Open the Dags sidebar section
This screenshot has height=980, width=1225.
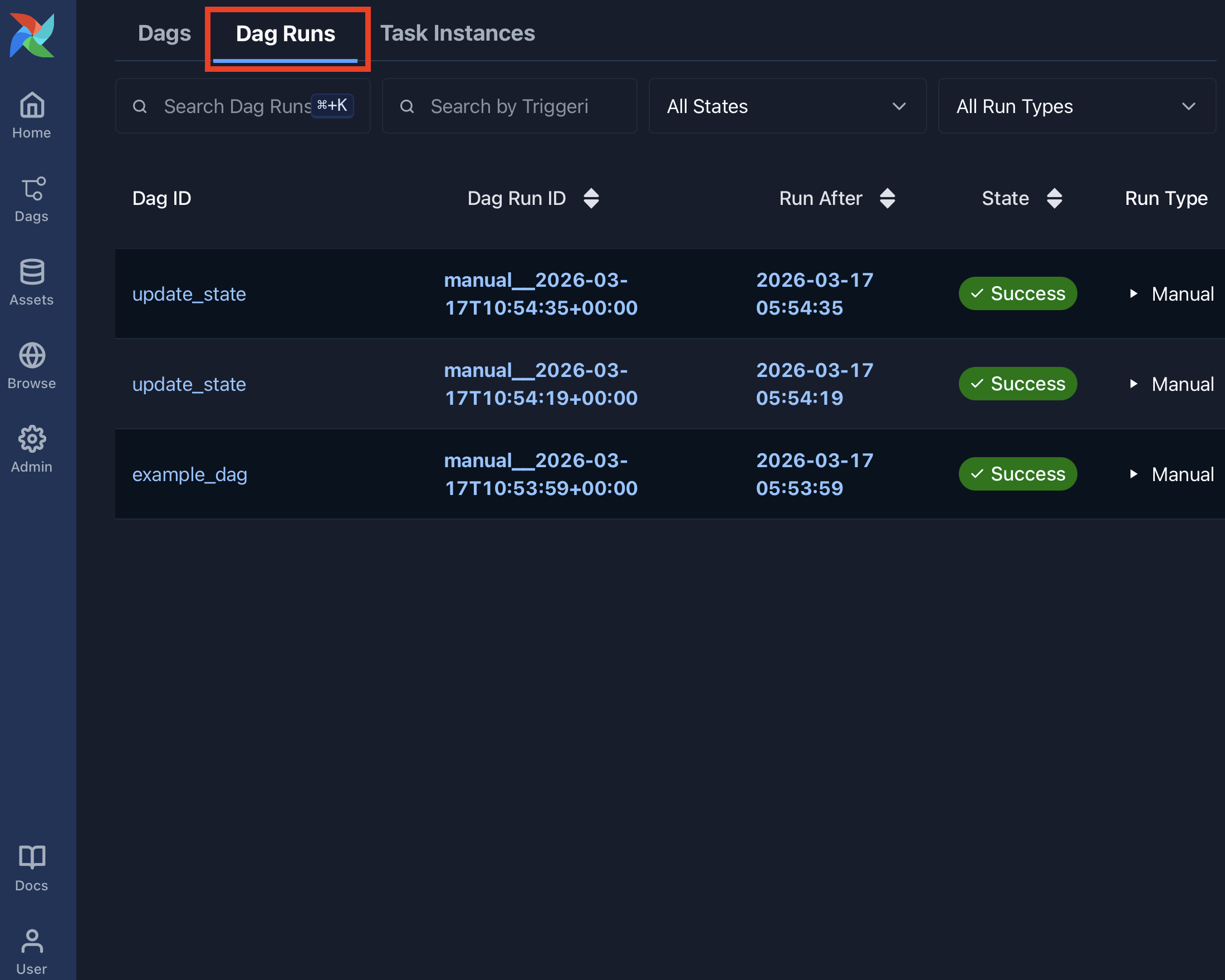click(x=32, y=199)
